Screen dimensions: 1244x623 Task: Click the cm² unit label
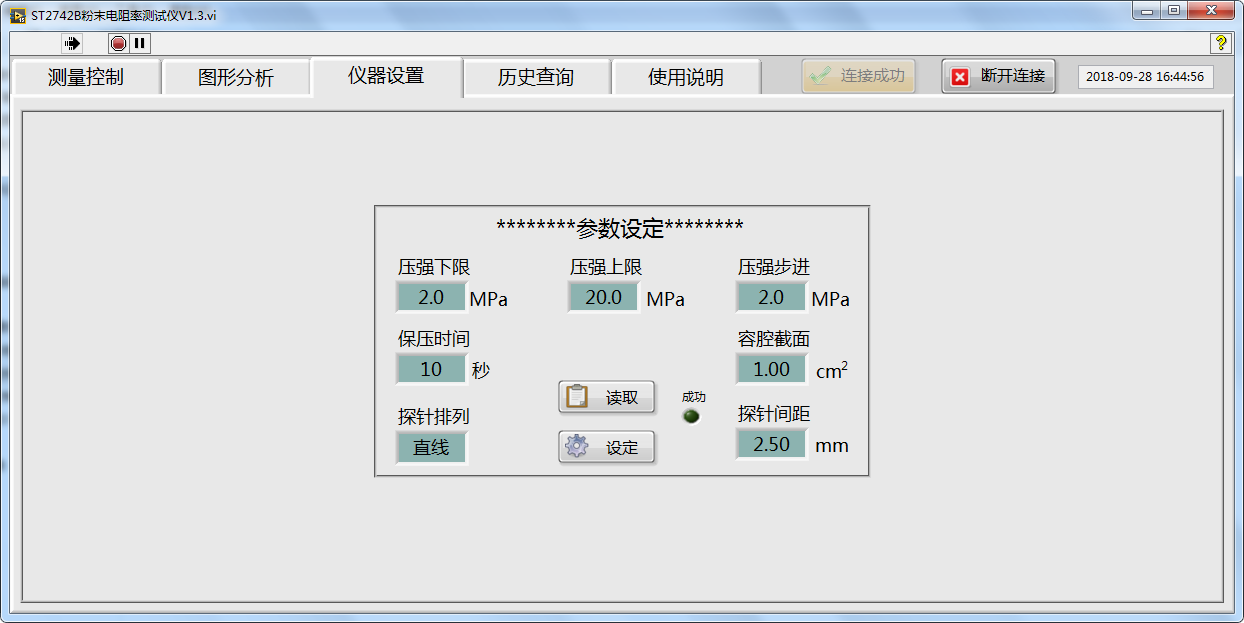coord(832,370)
